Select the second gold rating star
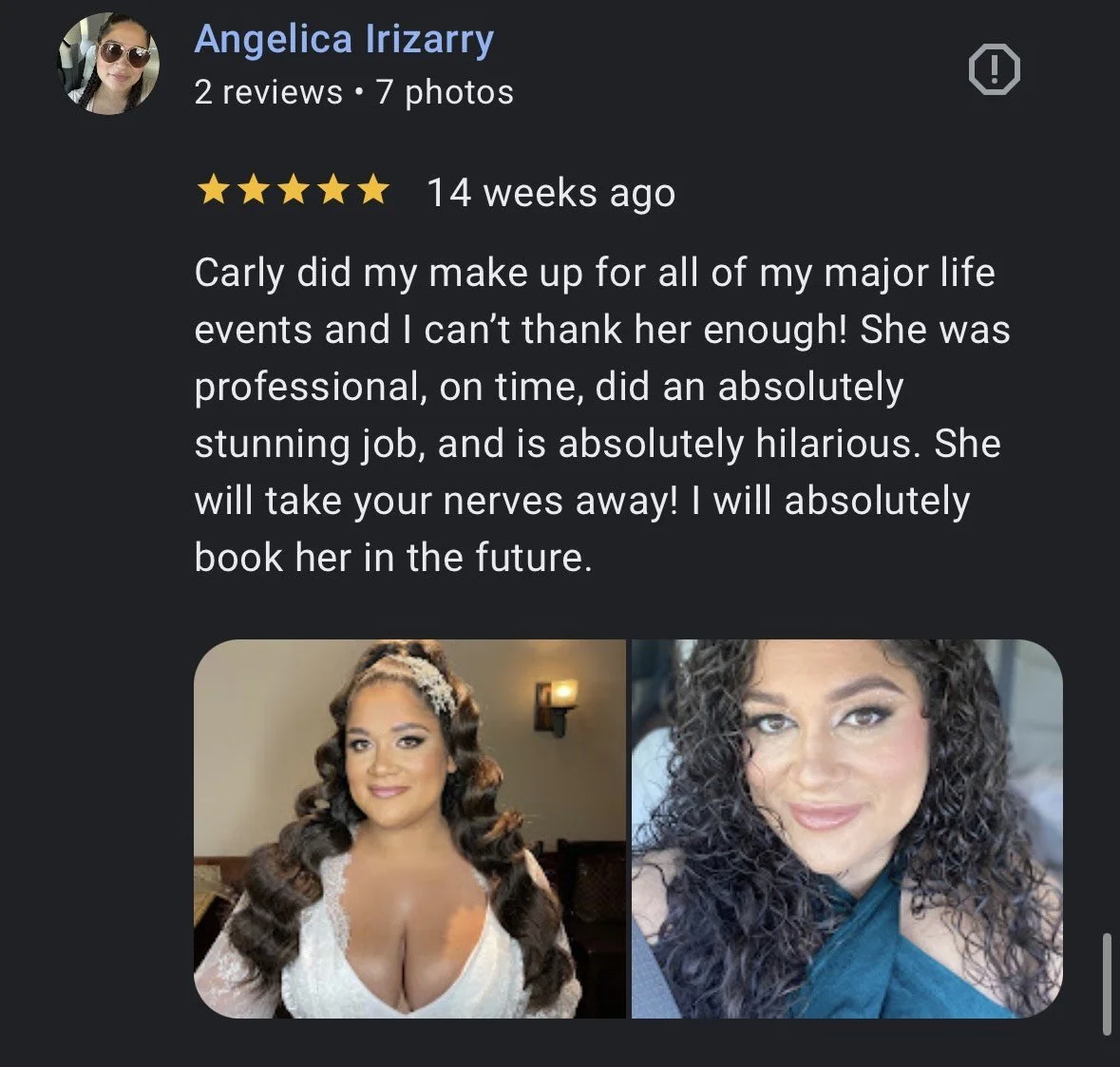 (253, 191)
